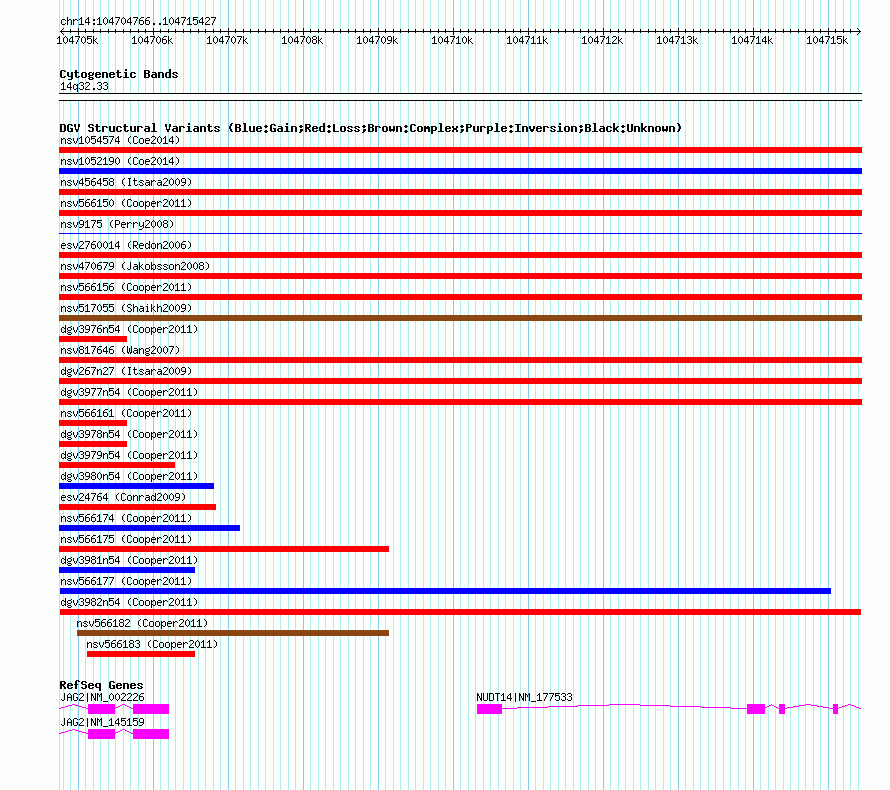Click the first exon of JAG2 NM_145159
Viewport: 890px width, 790px height.
pos(102,734)
